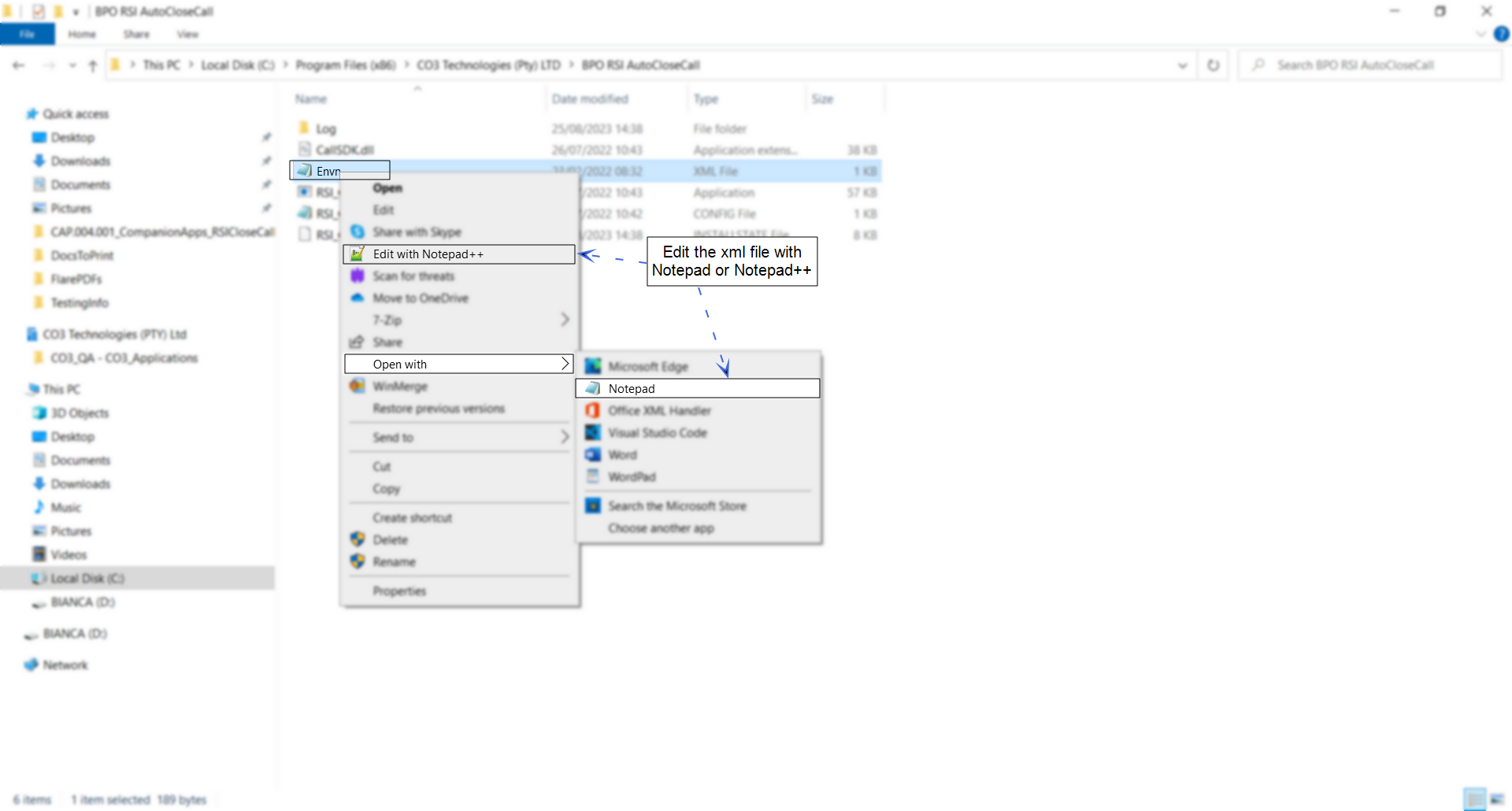Click the breadcrumb chevron right after This PC

coord(191,65)
